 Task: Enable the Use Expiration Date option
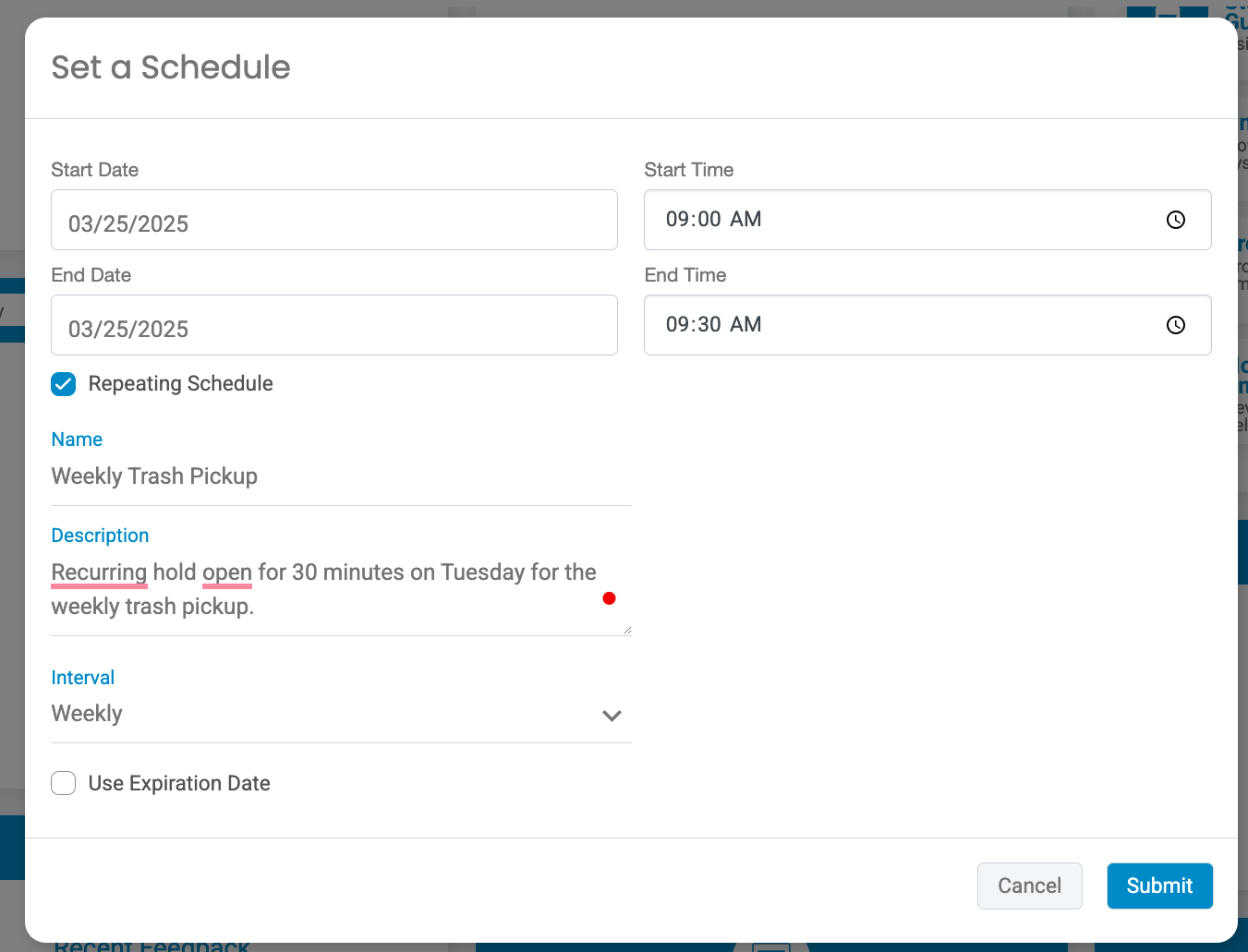click(x=63, y=782)
